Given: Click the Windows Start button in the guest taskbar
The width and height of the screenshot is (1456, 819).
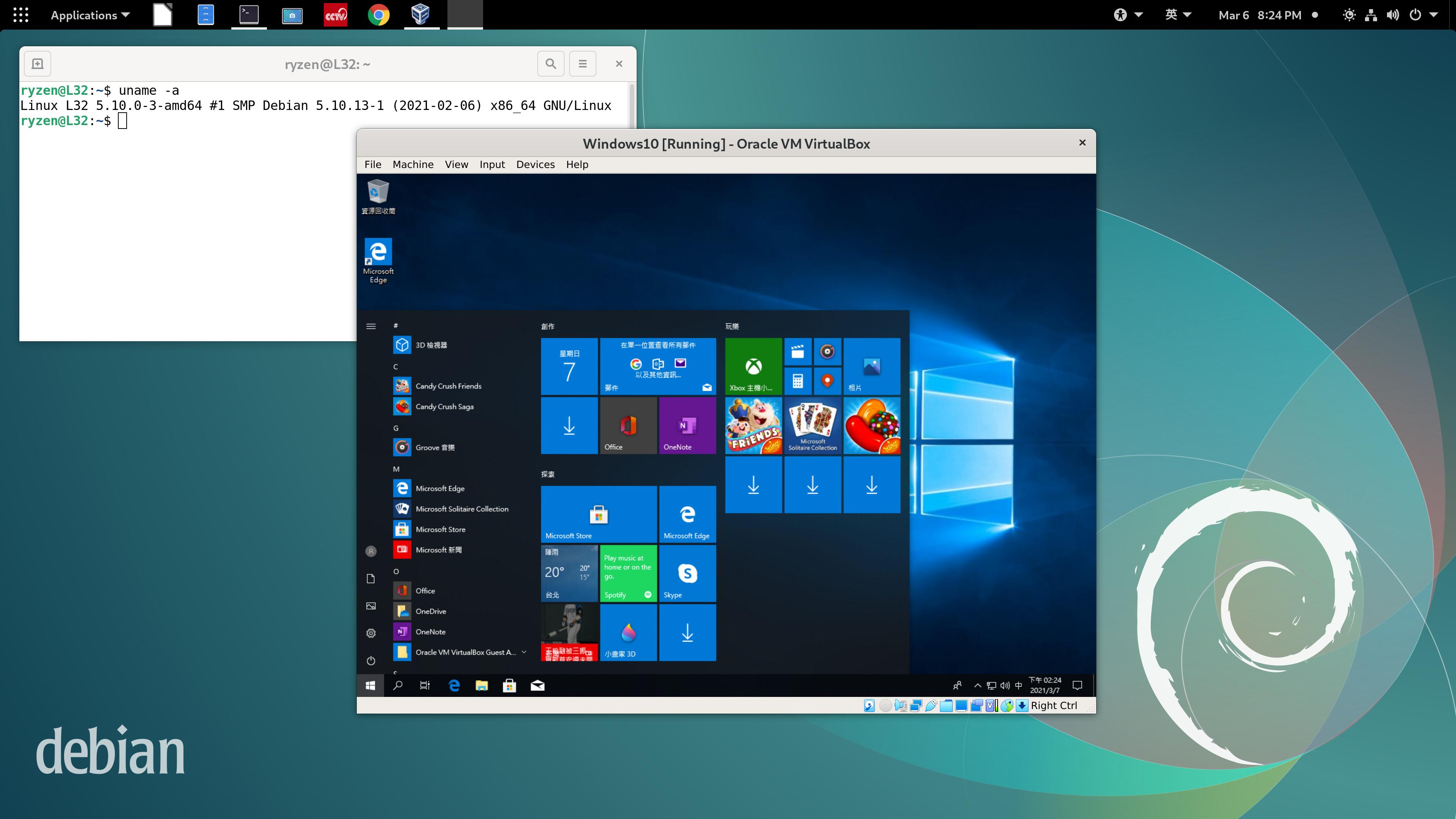Looking at the screenshot, I should [370, 686].
